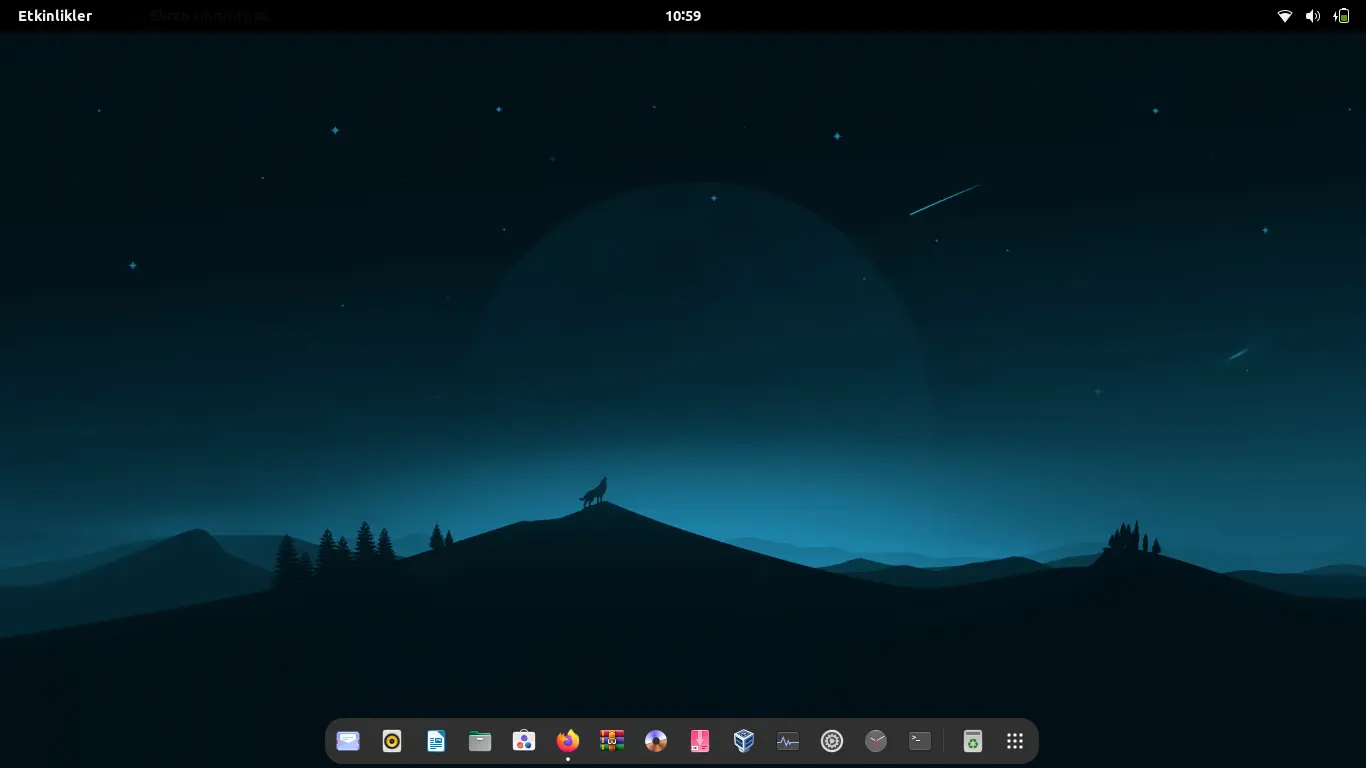
Task: Click the battery status icon
Action: 1342,16
